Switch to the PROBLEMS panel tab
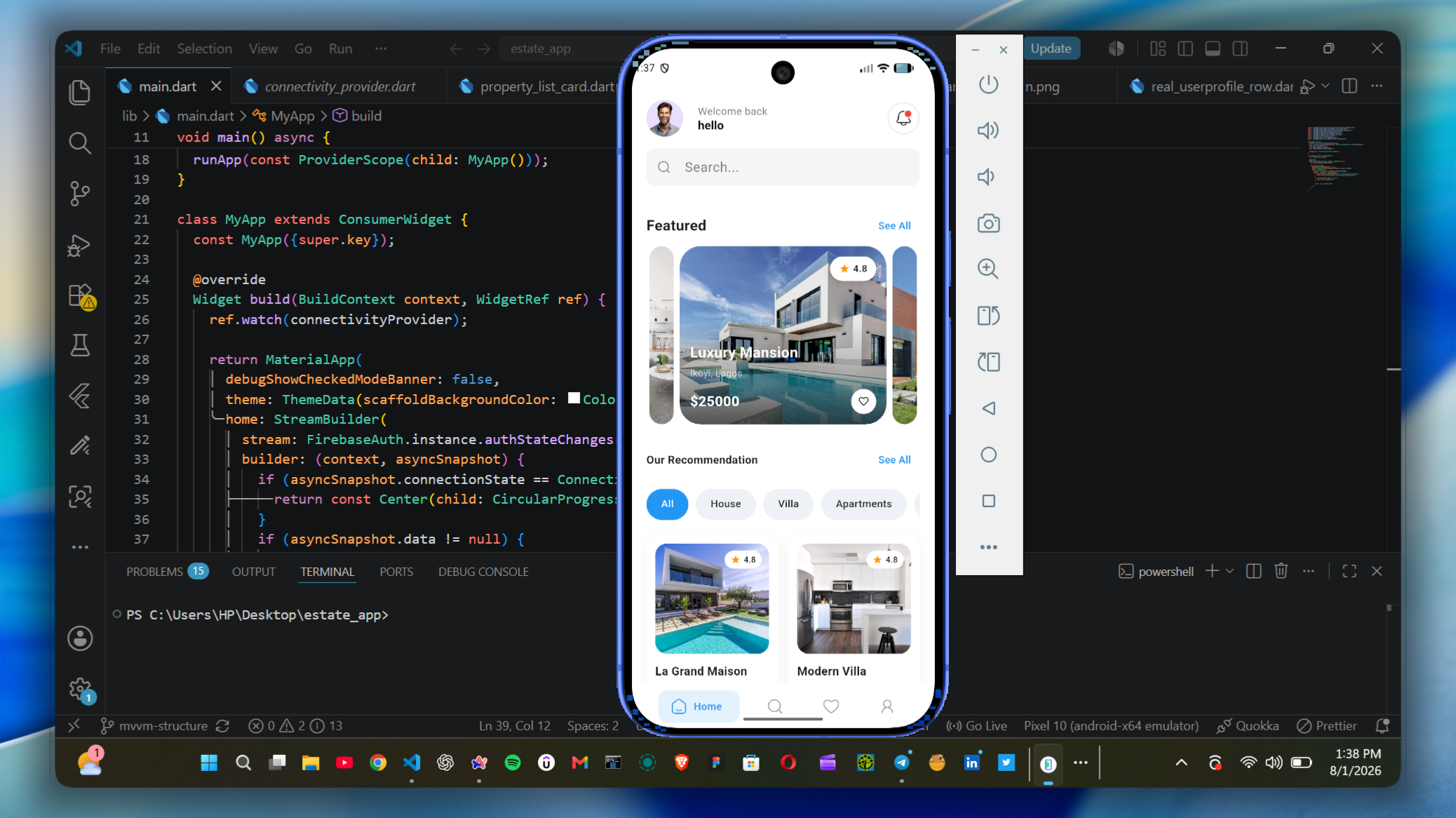This screenshot has height=818, width=1456. (167, 571)
